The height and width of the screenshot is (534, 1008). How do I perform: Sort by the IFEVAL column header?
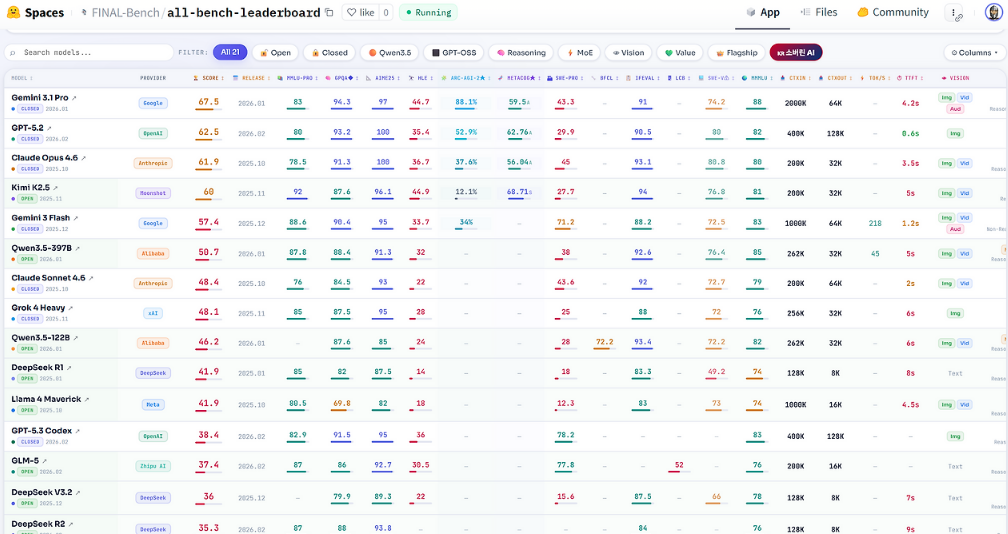(642, 78)
